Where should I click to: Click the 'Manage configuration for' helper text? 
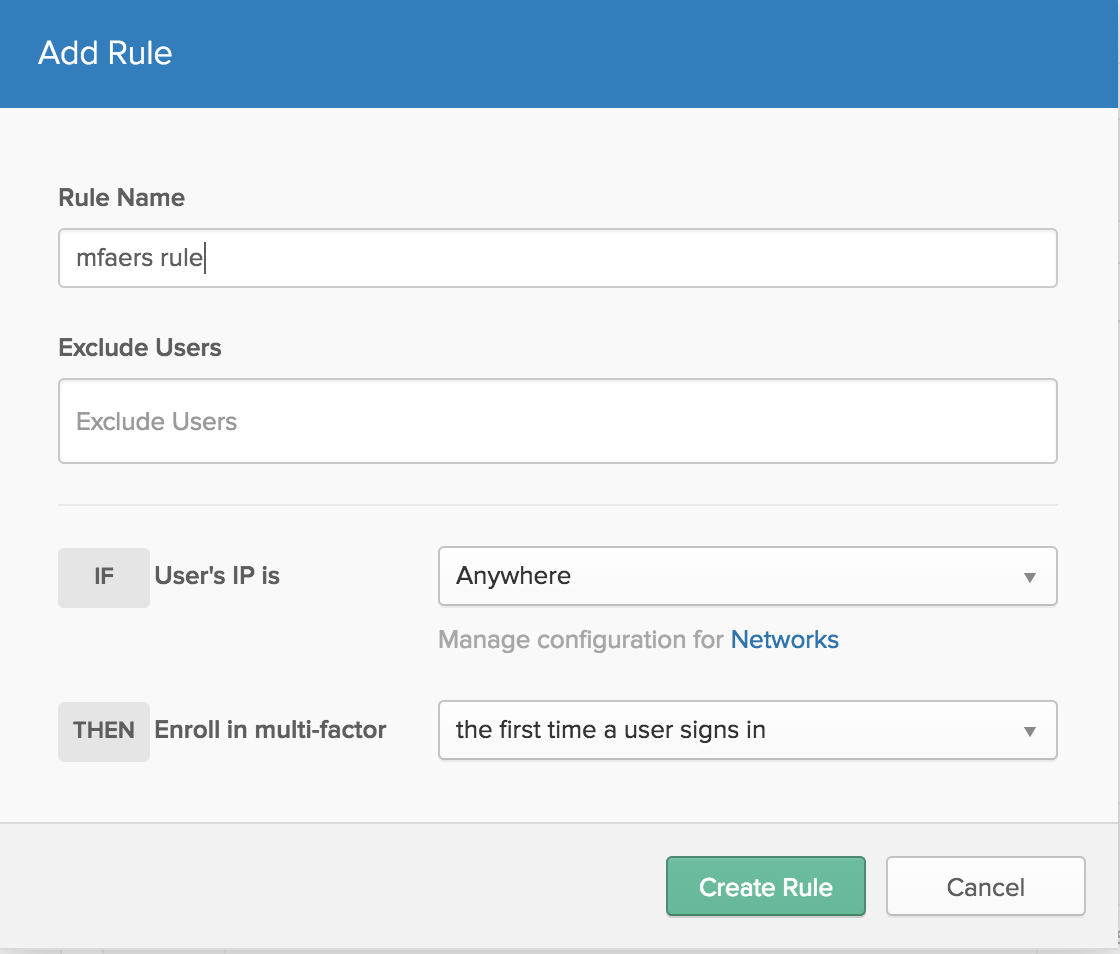point(581,640)
